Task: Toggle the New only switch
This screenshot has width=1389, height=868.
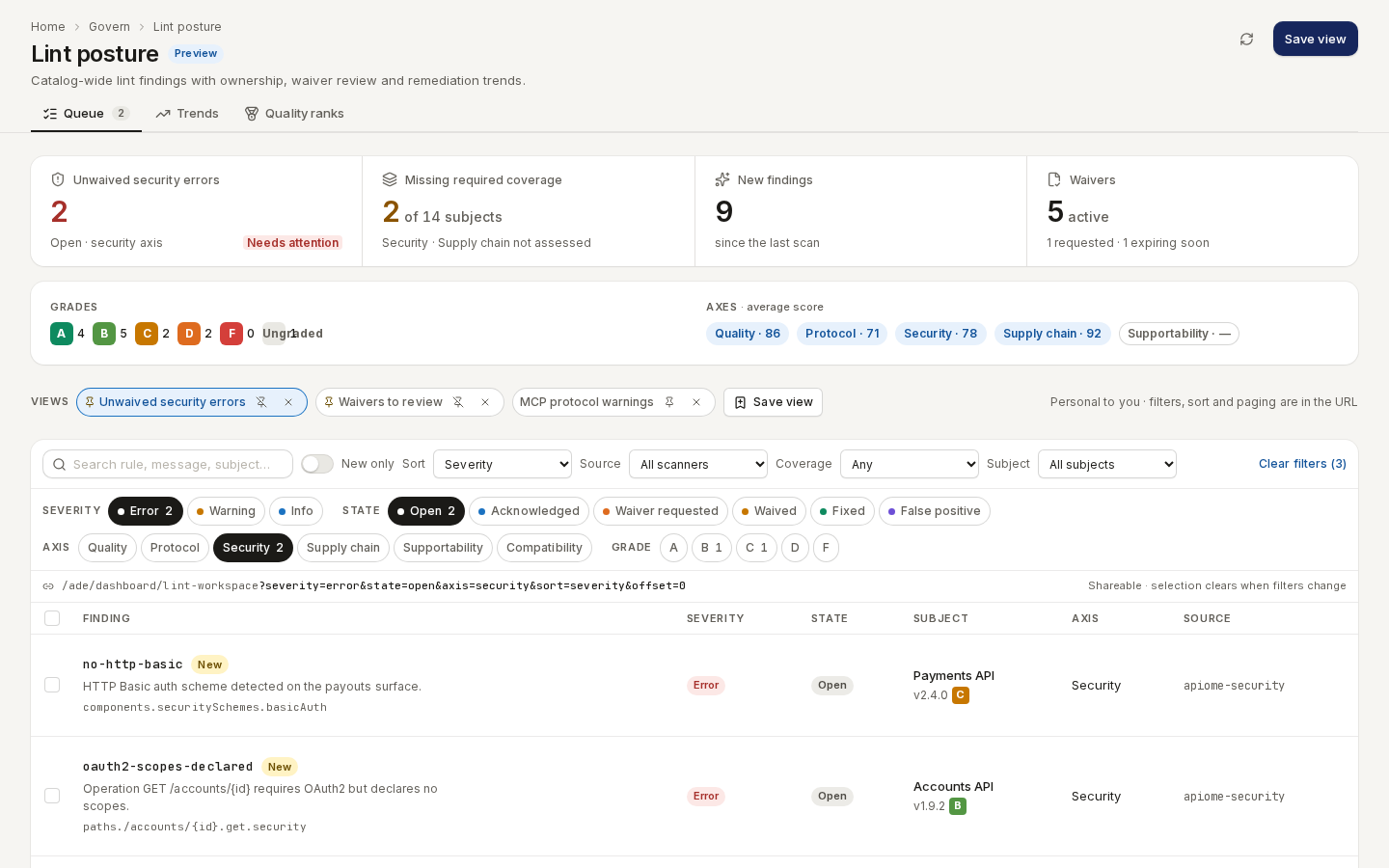Action: 317,464
